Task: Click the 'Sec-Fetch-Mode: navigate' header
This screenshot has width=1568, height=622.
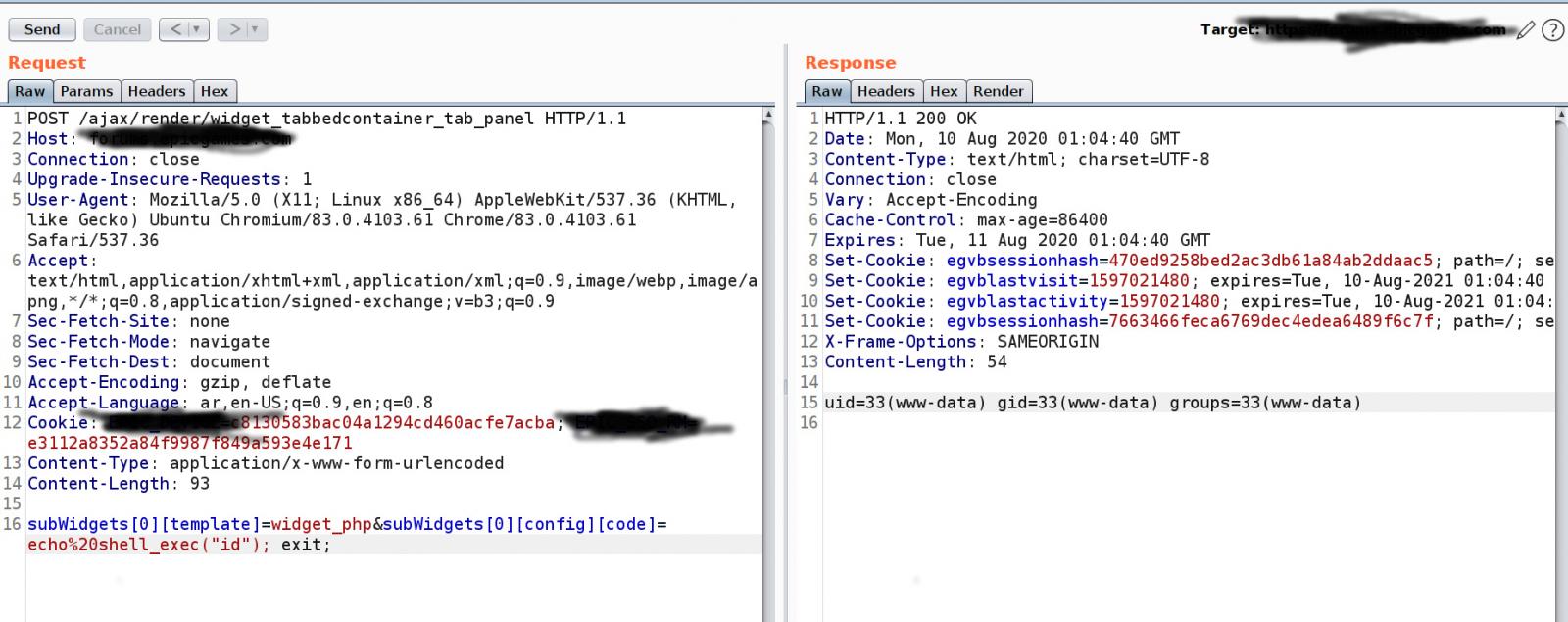Action: click(x=149, y=342)
